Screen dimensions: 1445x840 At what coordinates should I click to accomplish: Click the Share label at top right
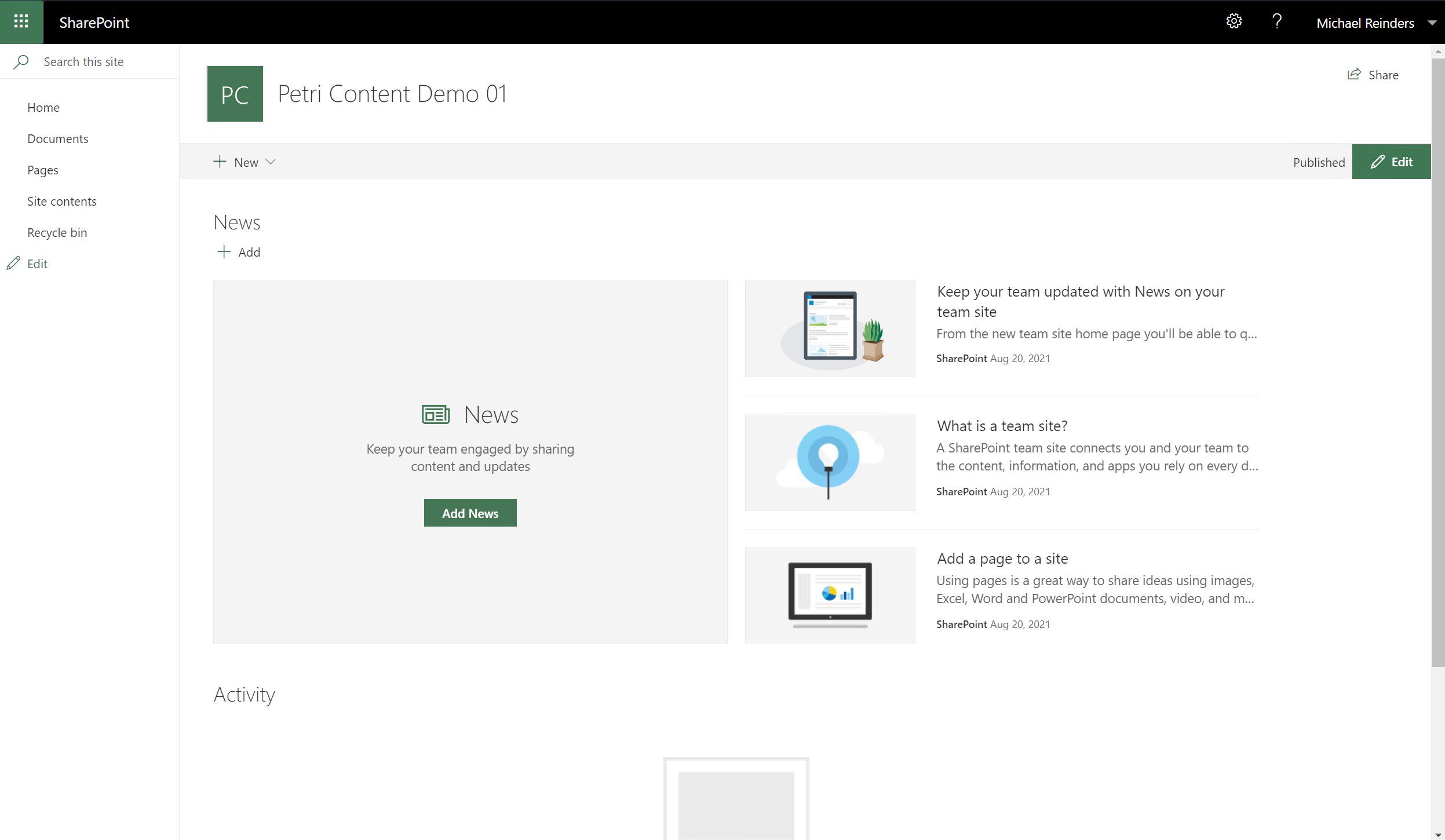pyautogui.click(x=1384, y=75)
